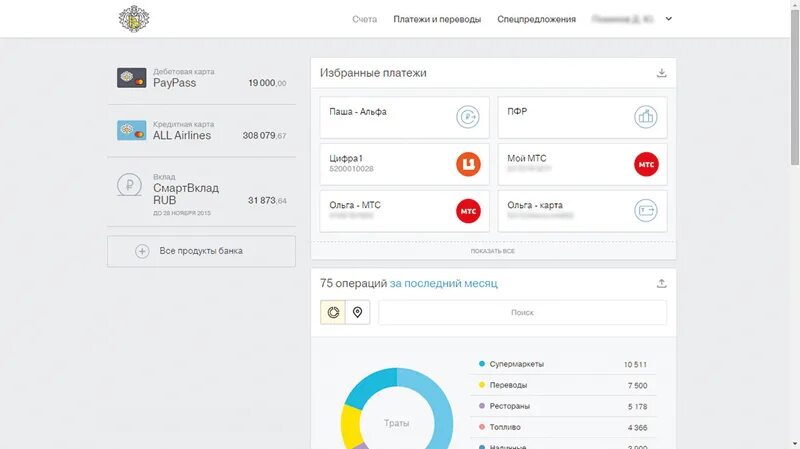Expand the user profile dropdown arrow

(x=668, y=19)
